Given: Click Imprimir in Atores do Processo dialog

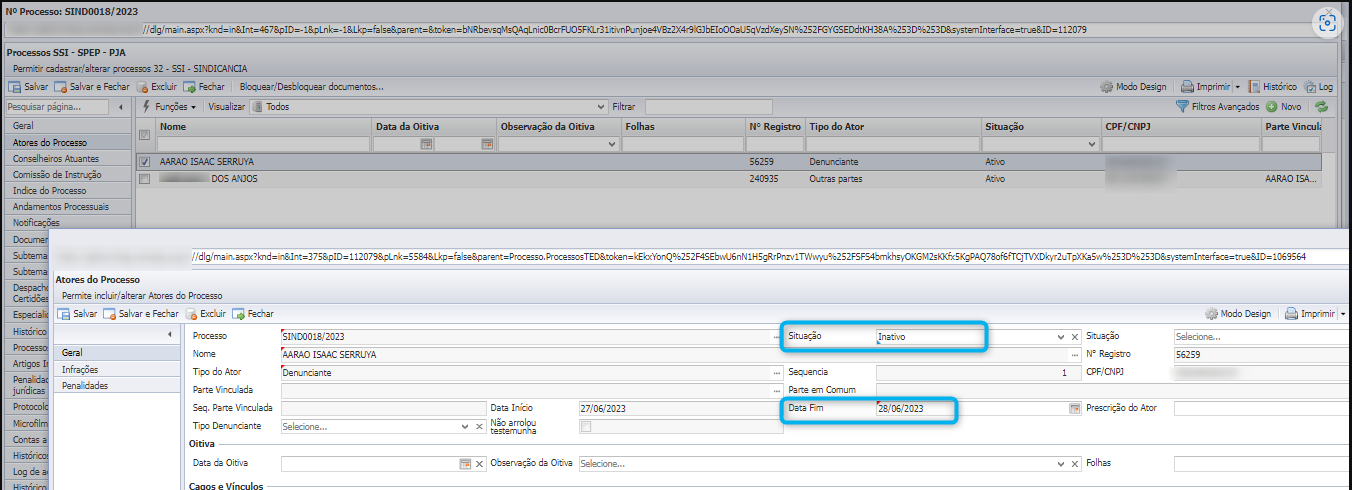Looking at the screenshot, I should 1309,314.
